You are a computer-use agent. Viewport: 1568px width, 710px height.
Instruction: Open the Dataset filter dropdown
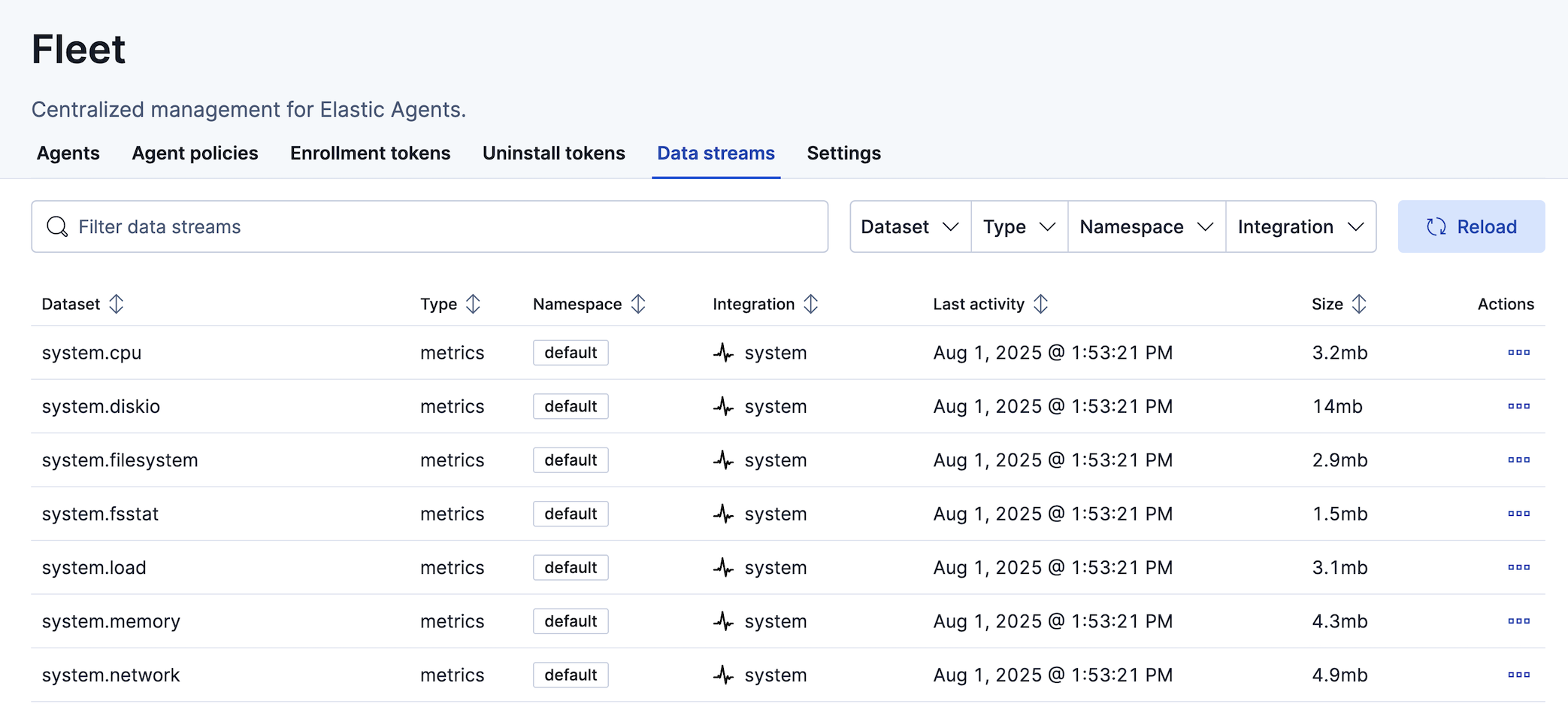tap(910, 226)
